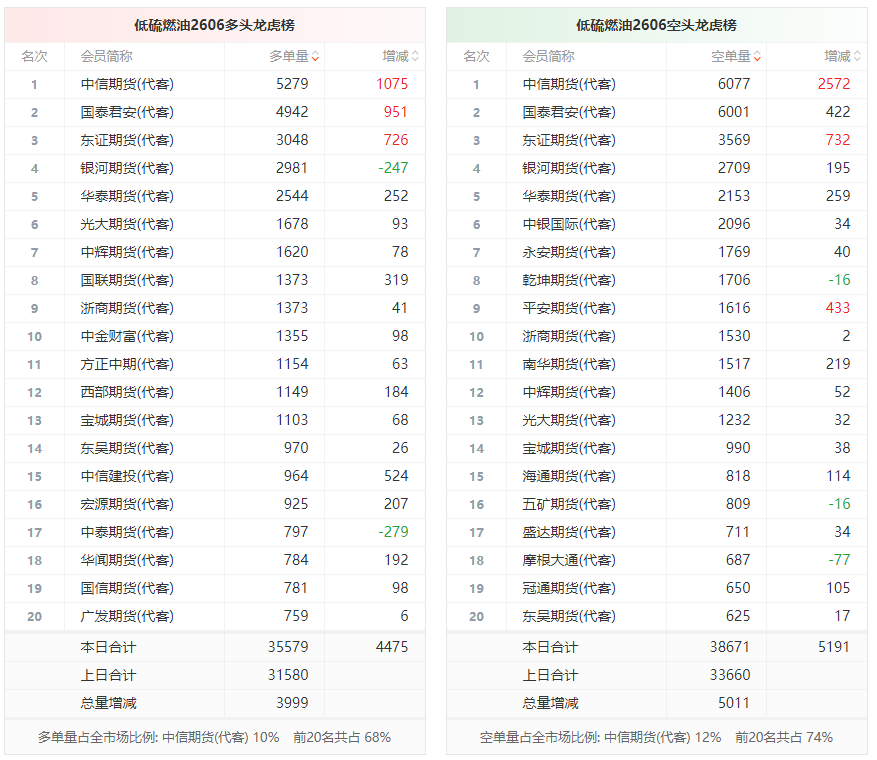The image size is (877, 760).
Task: Sort short table by 空单量 sort arrows
Action: (757, 56)
